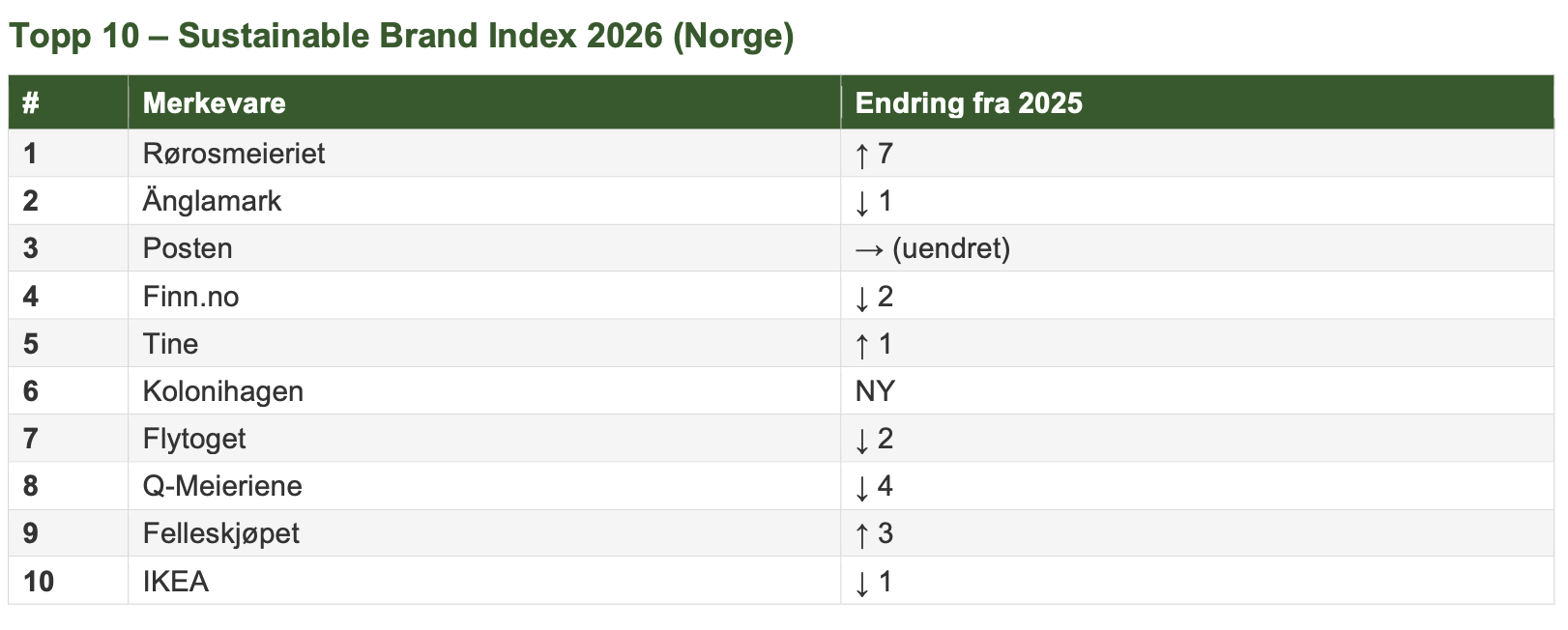This screenshot has width=1568, height=630.
Task: Click the Tine brand cell
Action: [170, 344]
